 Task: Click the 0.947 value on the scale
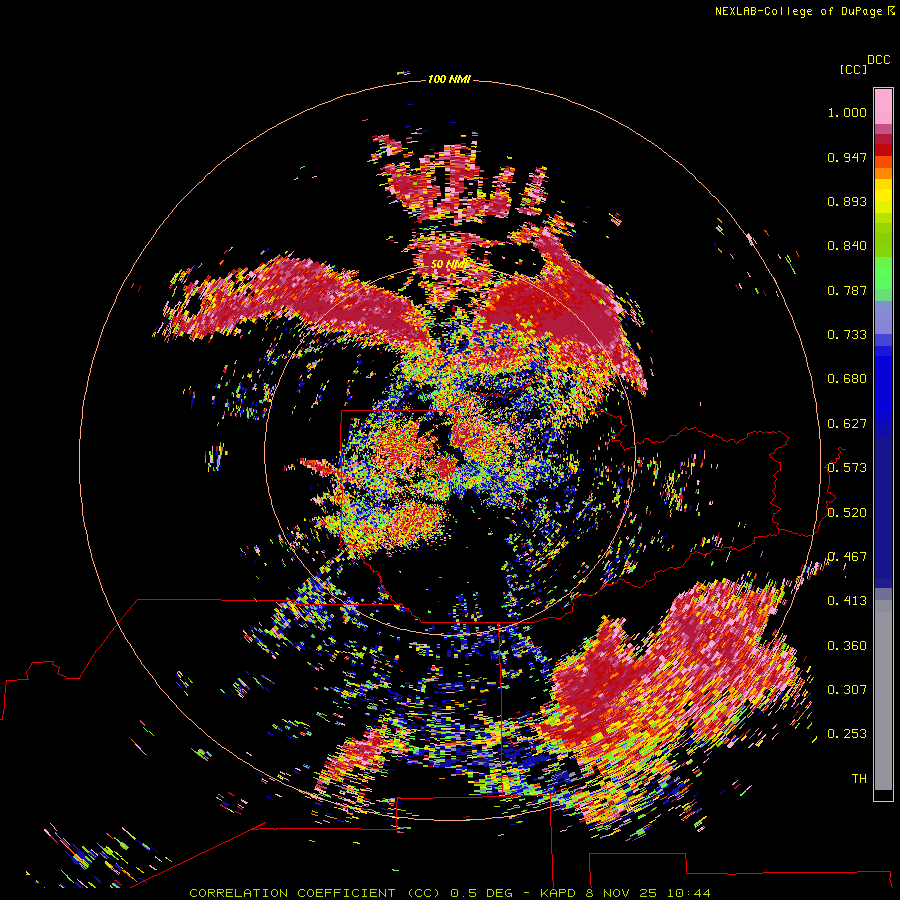(847, 157)
